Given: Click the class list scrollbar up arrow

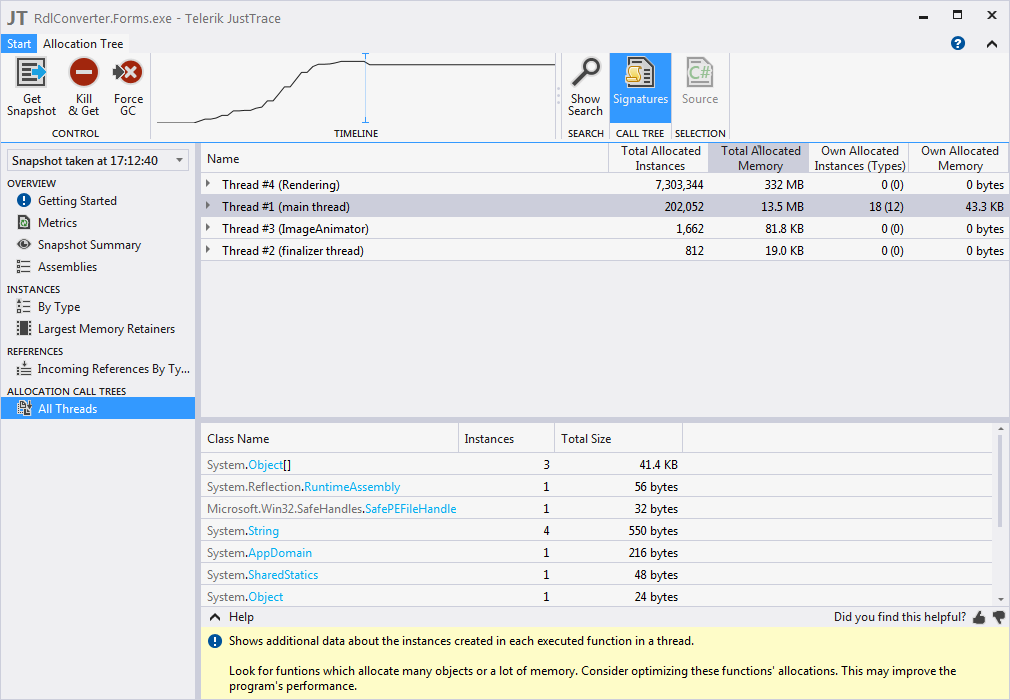Looking at the screenshot, I should pos(1000,429).
